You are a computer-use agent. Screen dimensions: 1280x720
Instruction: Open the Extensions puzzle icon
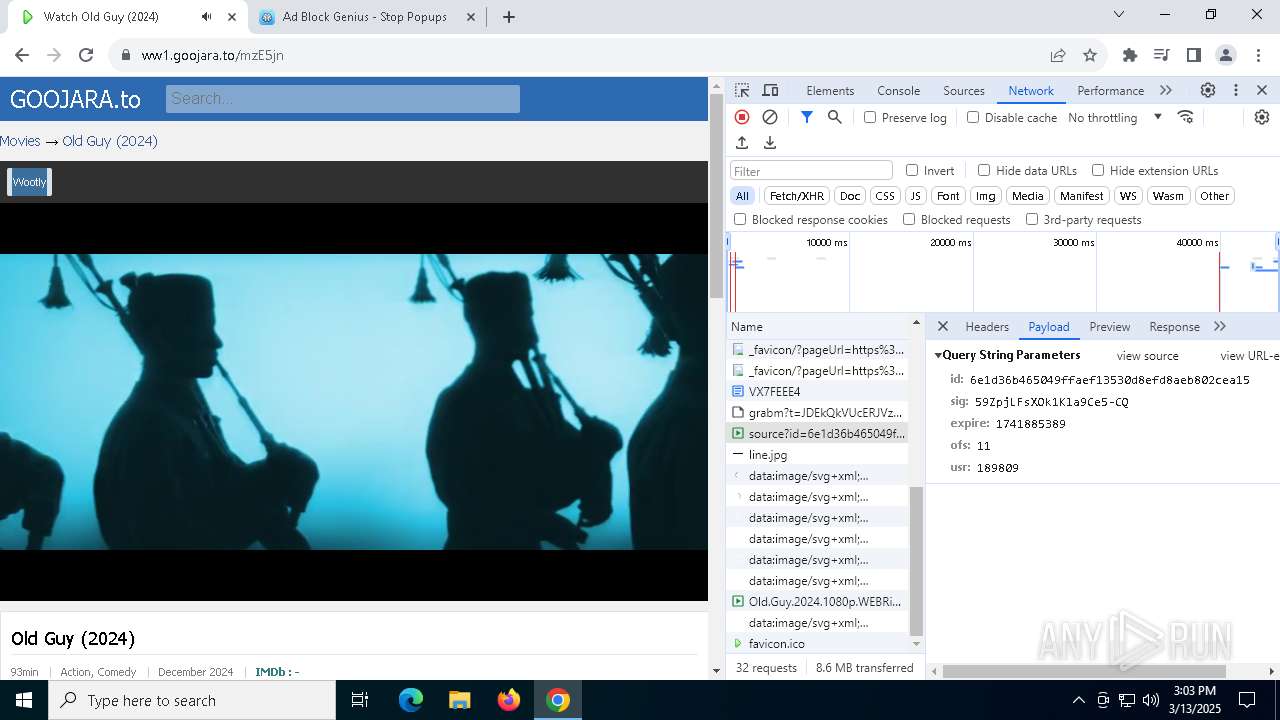click(x=1130, y=55)
